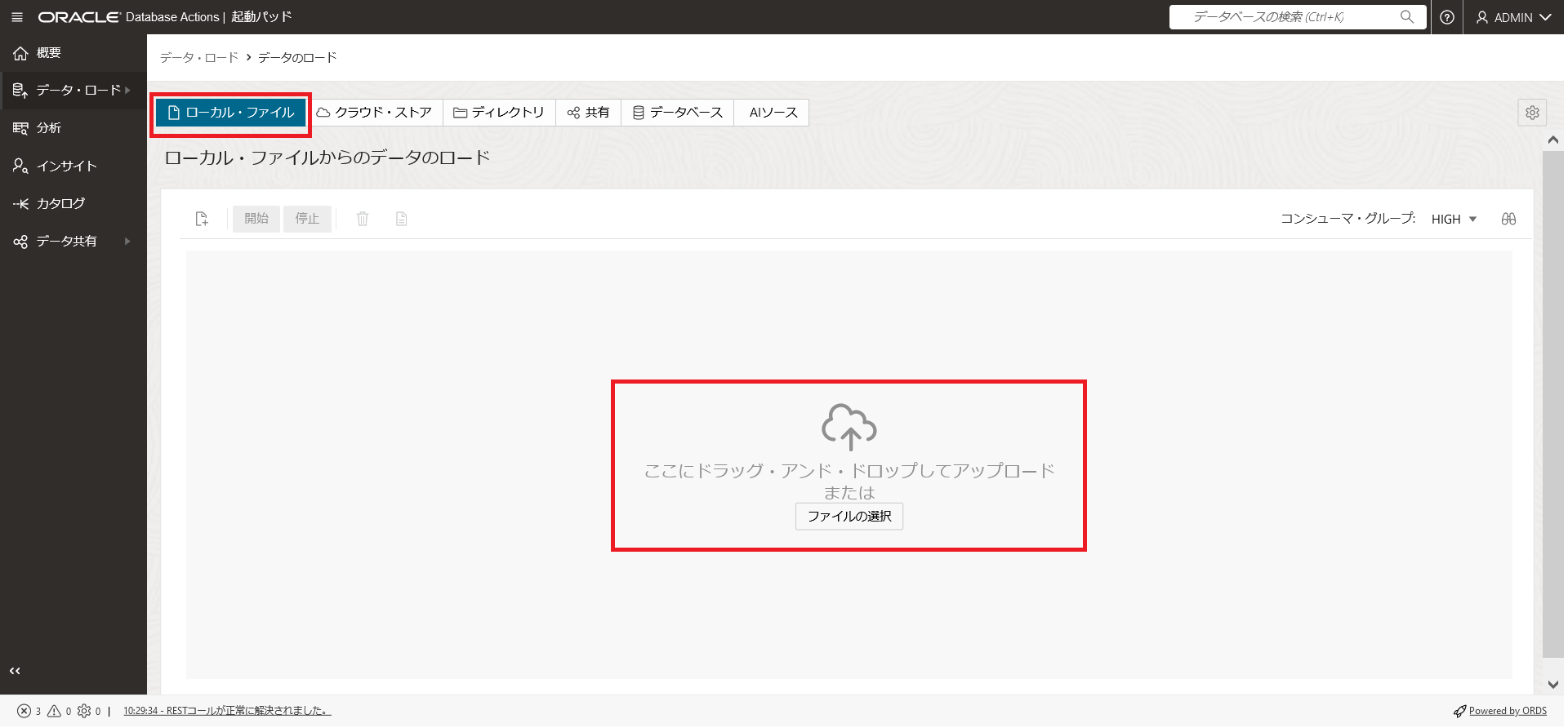
Task: Click the search magnifier icon
Action: [x=1407, y=17]
